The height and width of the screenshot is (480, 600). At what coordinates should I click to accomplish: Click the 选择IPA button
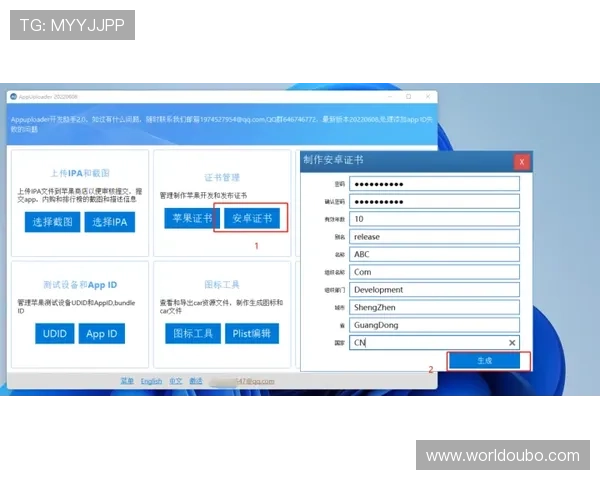109,222
